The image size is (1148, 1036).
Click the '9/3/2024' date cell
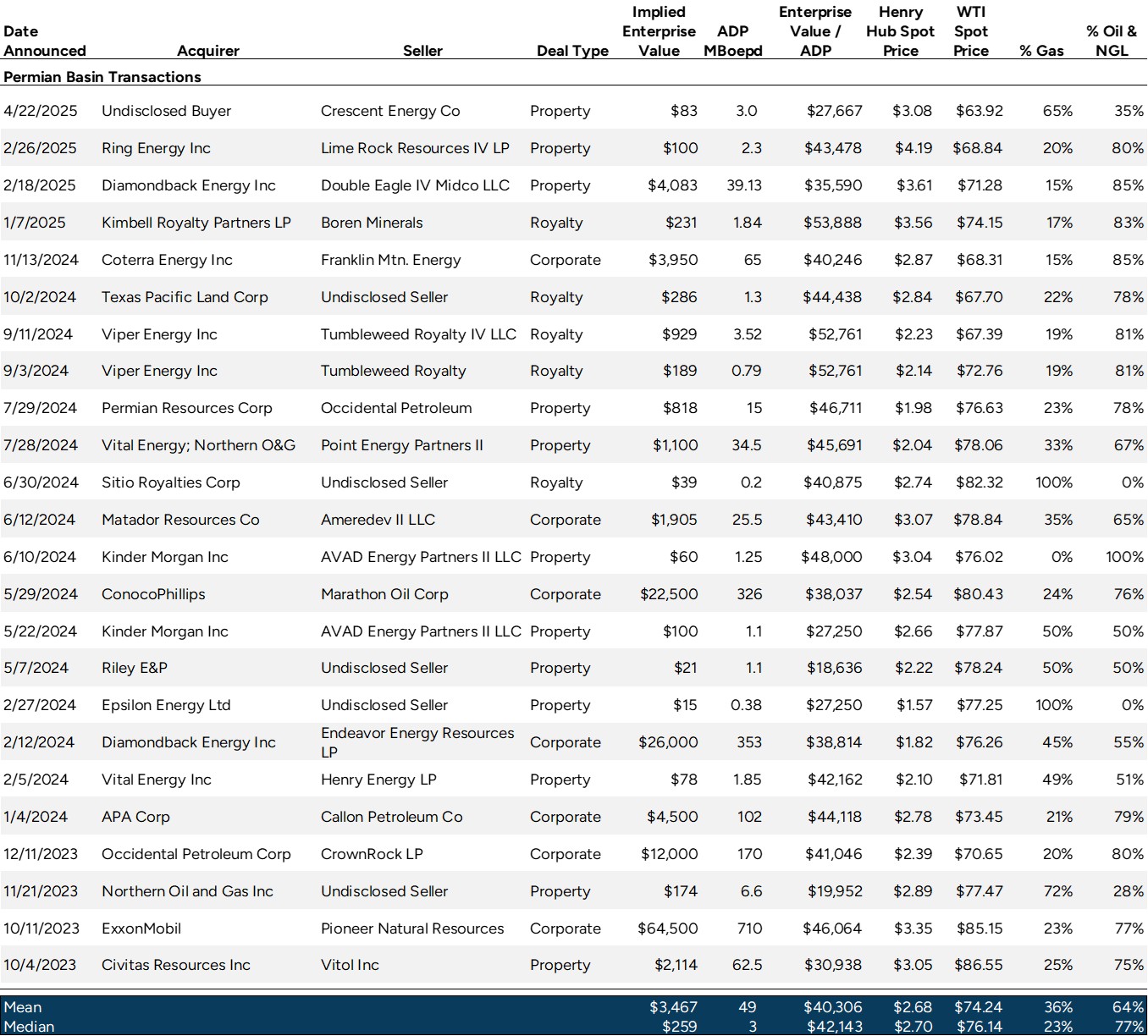[35, 371]
